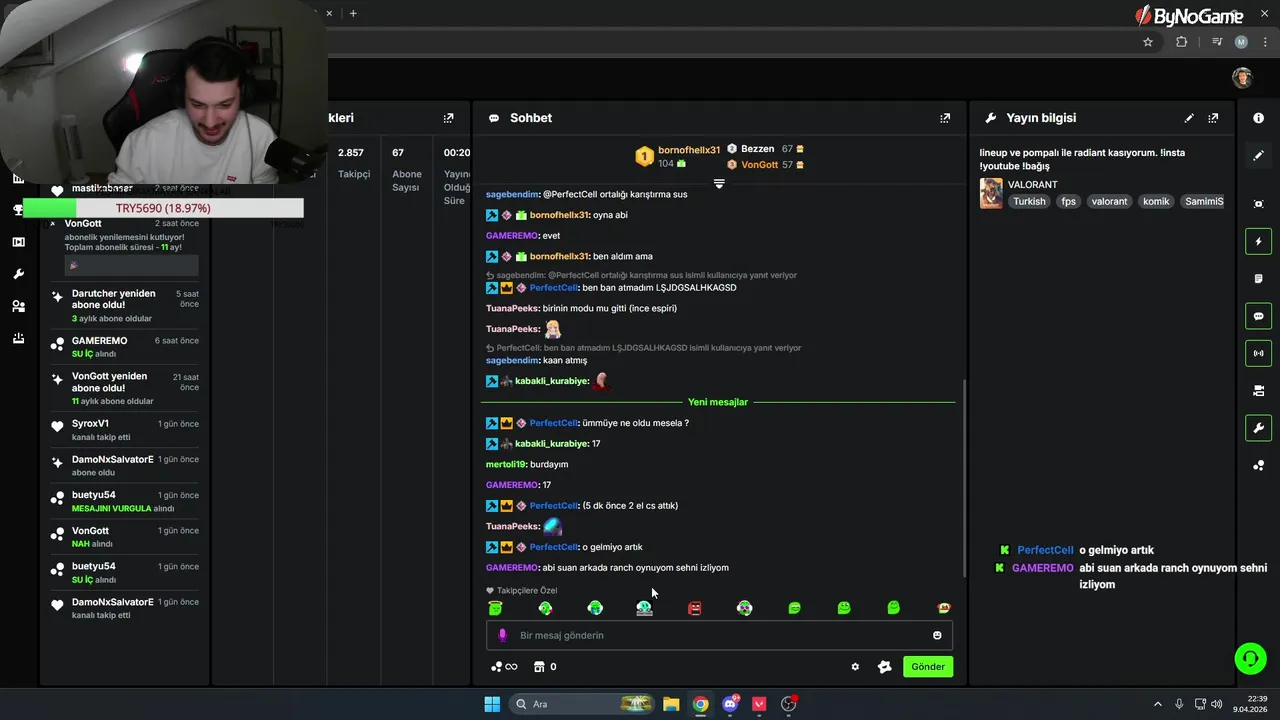The height and width of the screenshot is (720, 1280).
Task: Click the 2.857 Takipçi statistic
Action: click(x=352, y=164)
